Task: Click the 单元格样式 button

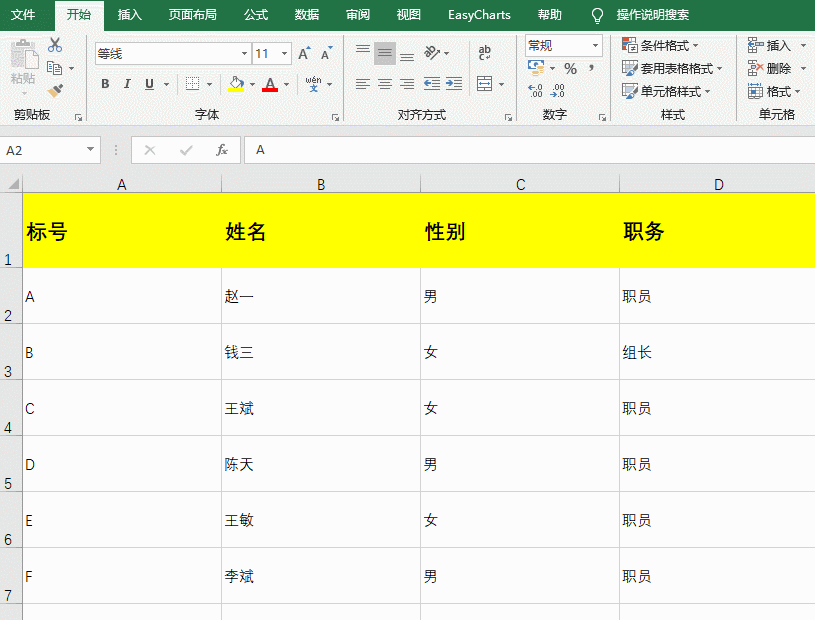Action: (666, 91)
